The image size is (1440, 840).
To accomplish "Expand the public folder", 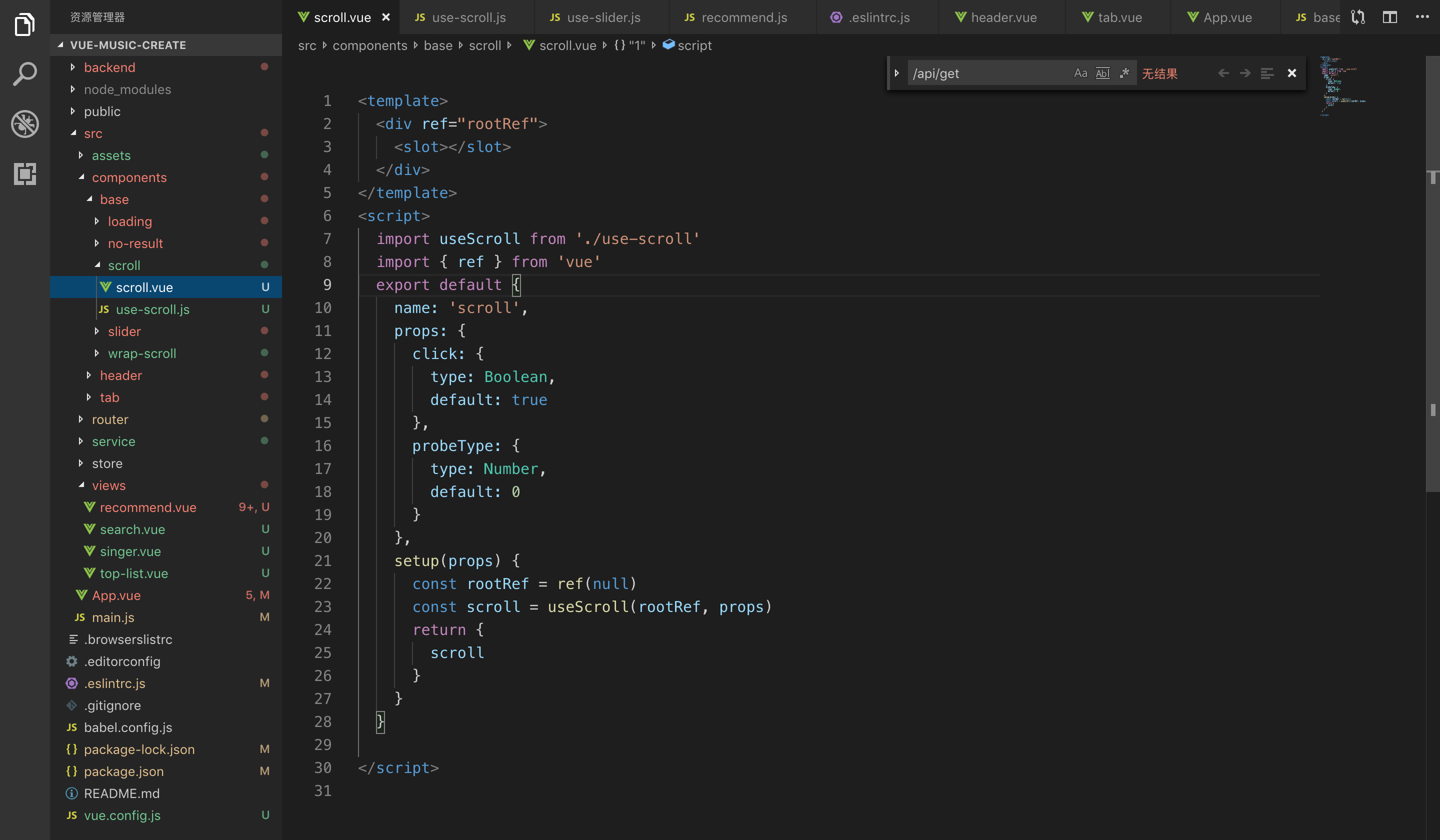I will (x=165, y=111).
